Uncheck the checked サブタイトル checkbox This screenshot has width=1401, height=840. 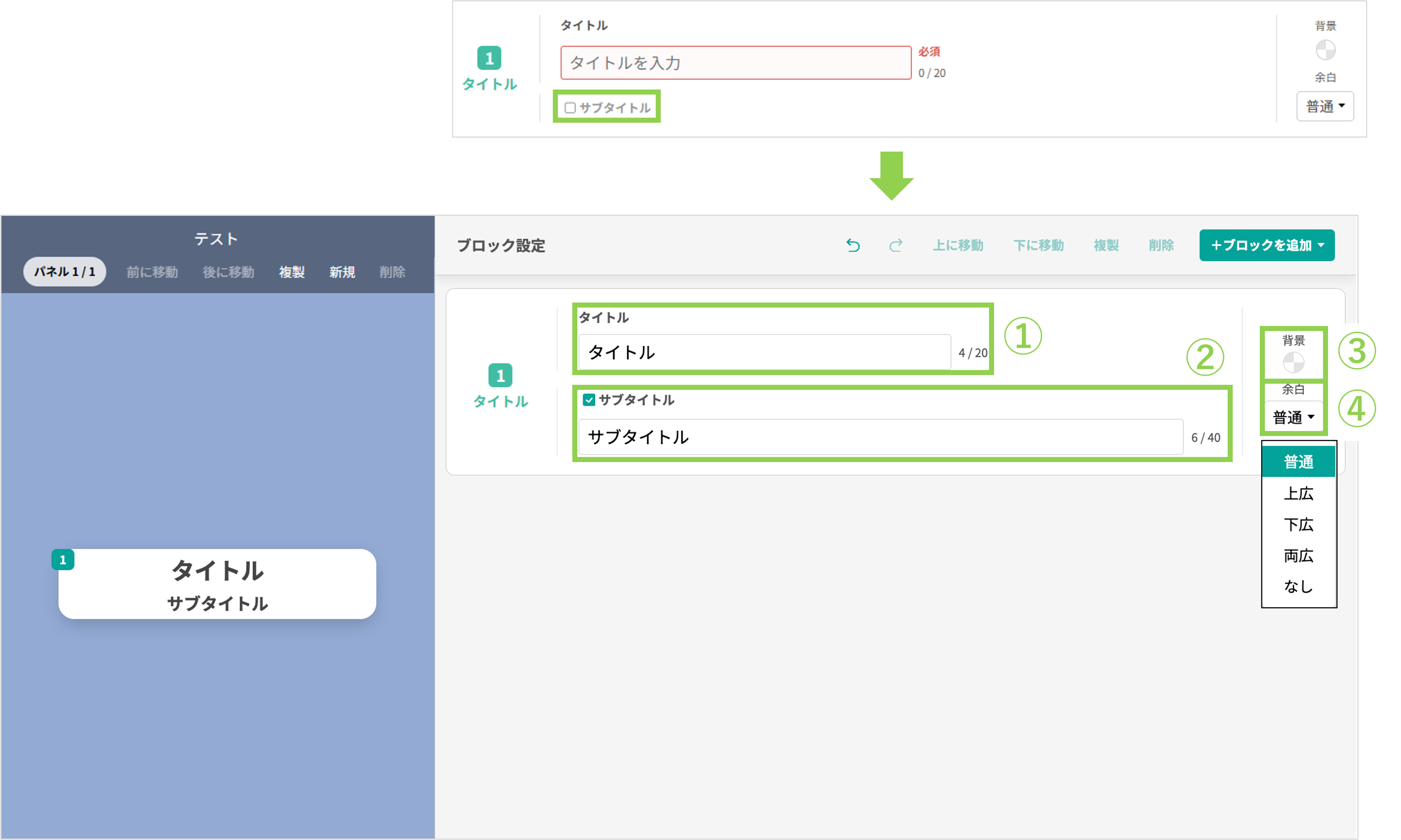tap(589, 400)
